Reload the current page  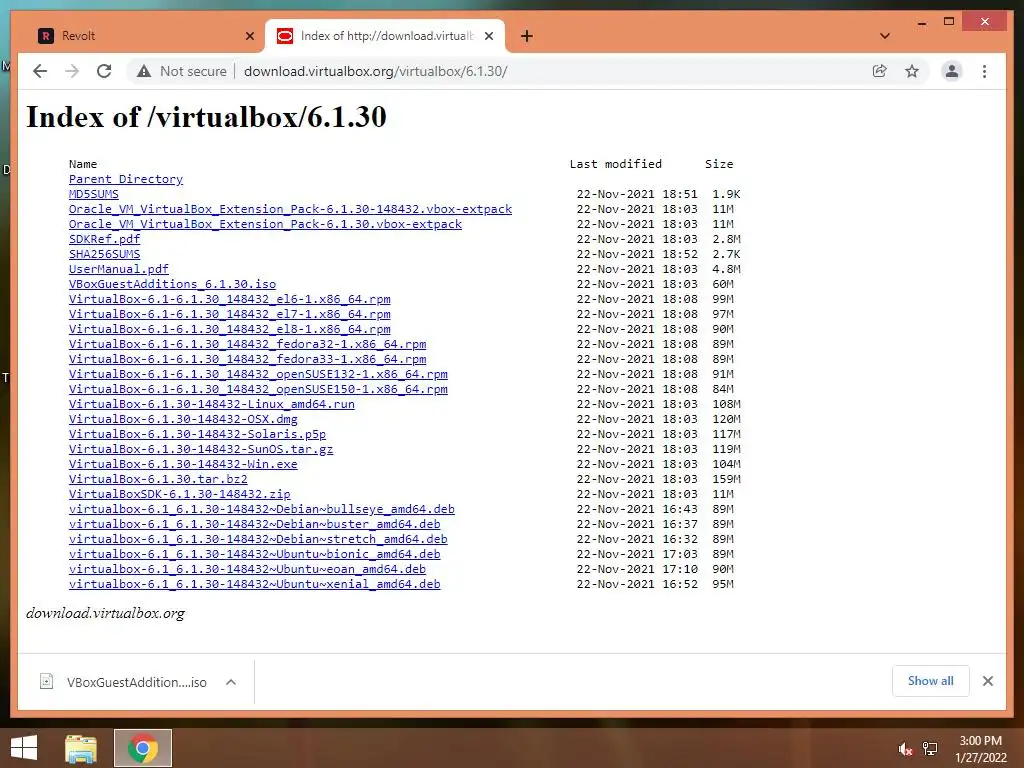104,71
